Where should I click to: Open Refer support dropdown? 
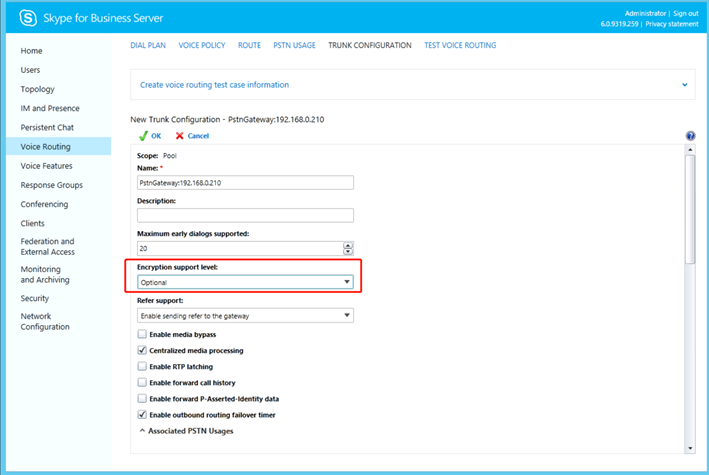coord(245,315)
